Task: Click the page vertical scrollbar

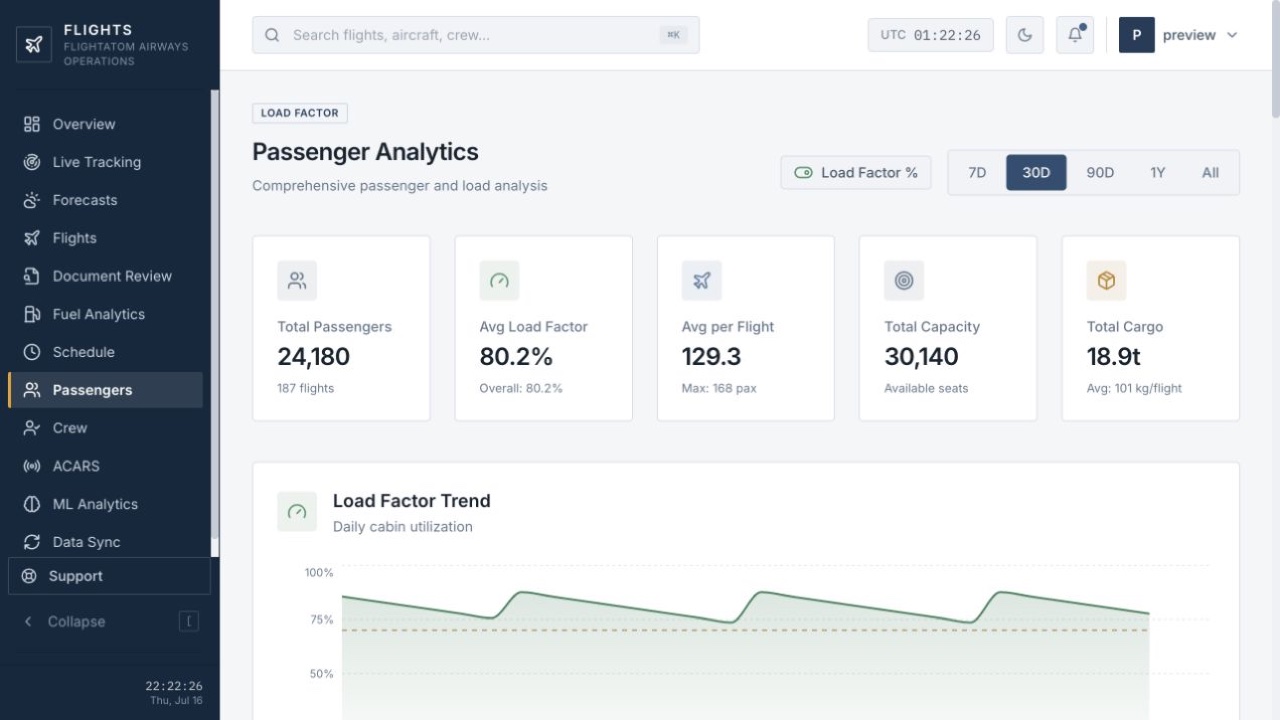Action: (x=1275, y=60)
